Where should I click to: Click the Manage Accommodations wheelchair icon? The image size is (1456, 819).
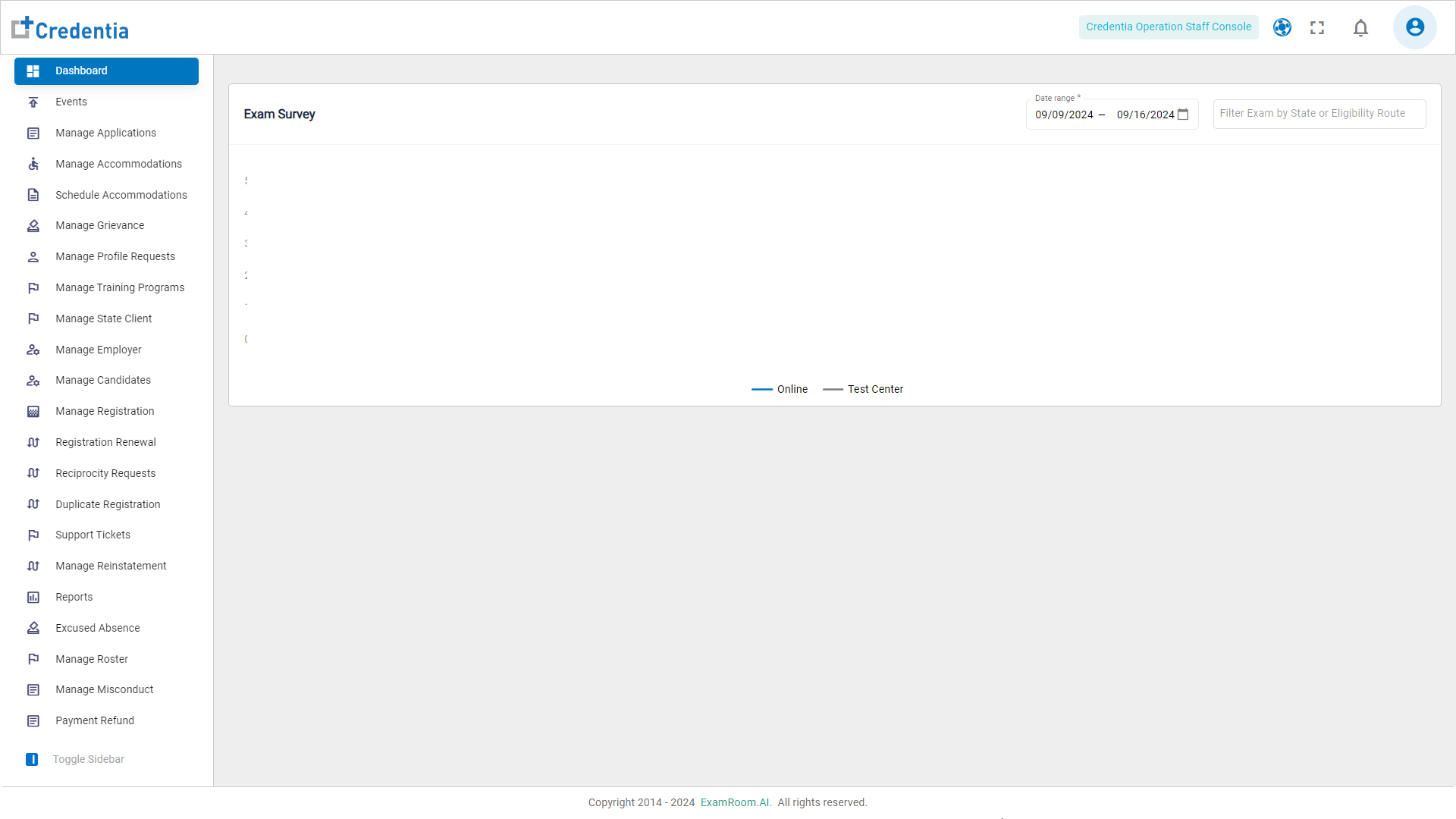[33, 164]
